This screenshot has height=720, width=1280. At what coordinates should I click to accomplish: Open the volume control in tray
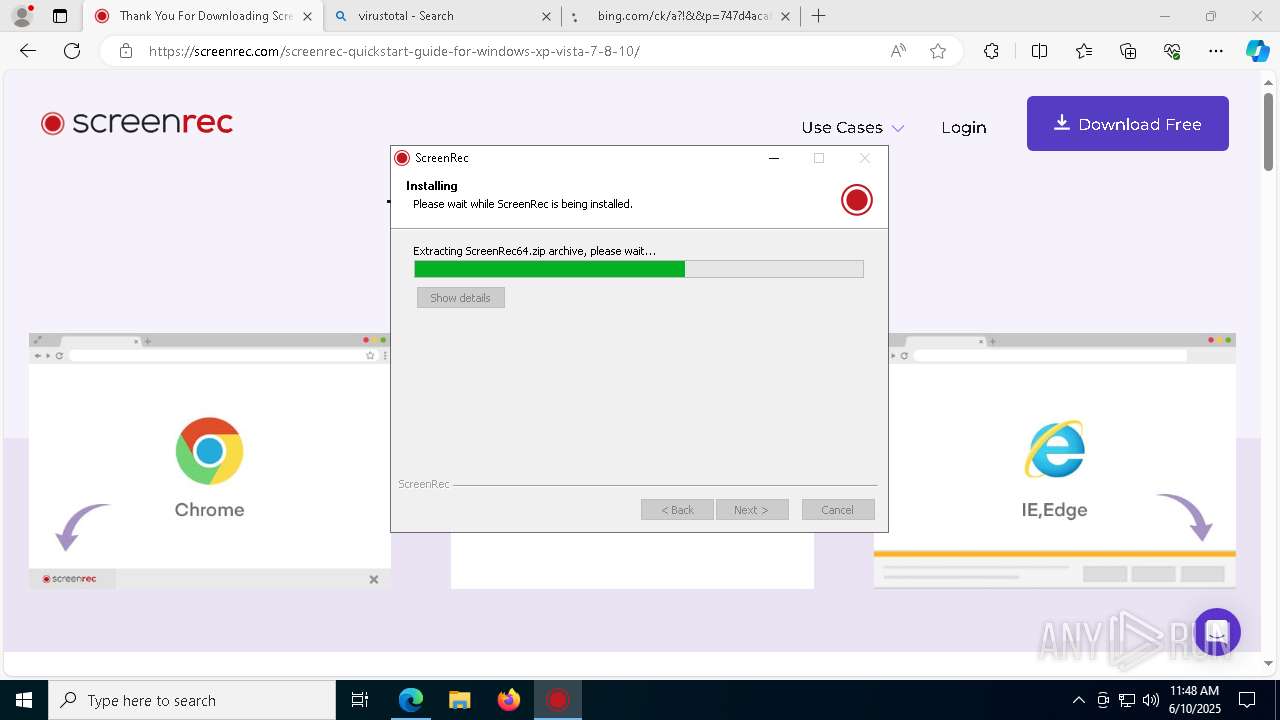pos(1151,700)
